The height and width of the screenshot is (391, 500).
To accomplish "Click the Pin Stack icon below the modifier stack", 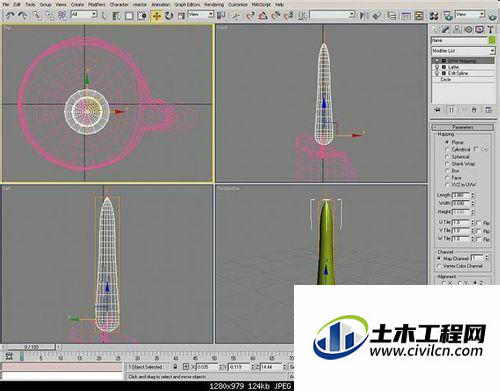I will coord(438,110).
